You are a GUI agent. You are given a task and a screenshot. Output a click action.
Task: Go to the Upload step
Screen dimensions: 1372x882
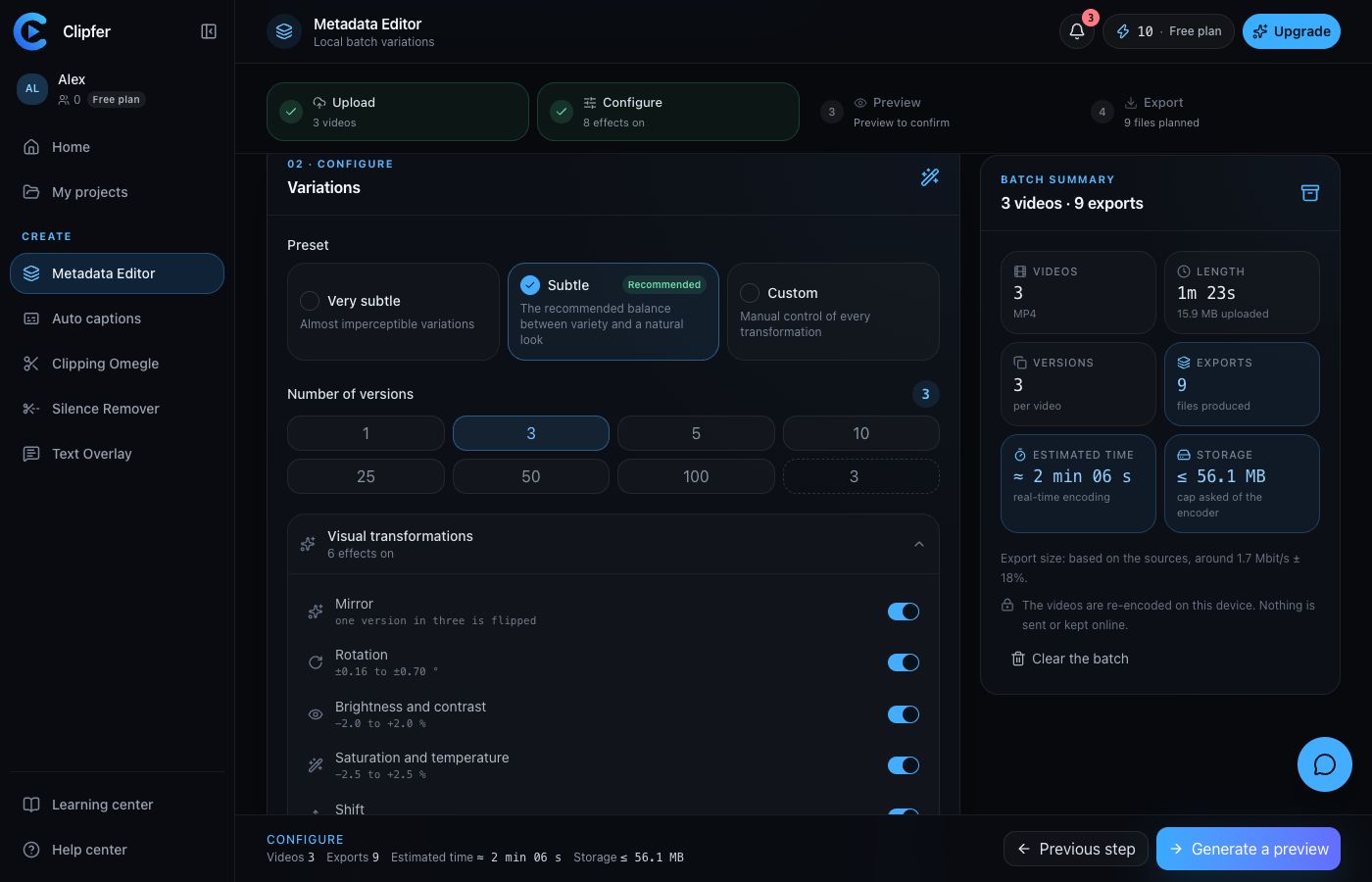pos(398,112)
